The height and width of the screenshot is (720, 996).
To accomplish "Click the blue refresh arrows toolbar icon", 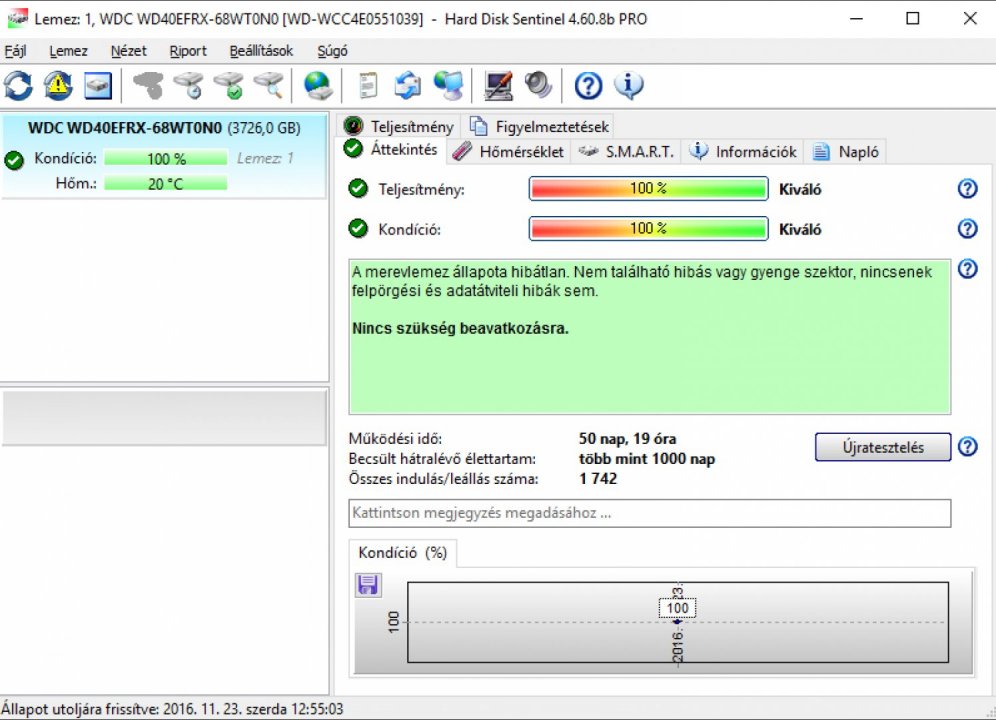I will 18,85.
